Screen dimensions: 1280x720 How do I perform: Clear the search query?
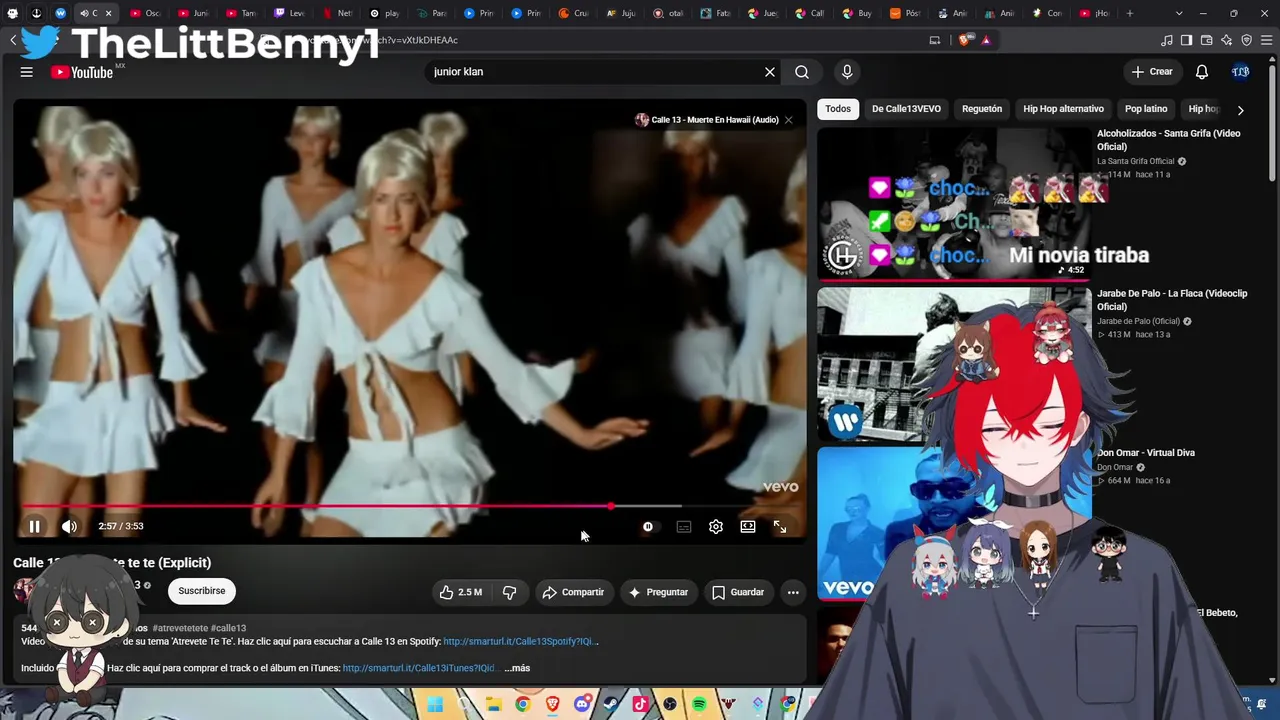click(x=770, y=72)
